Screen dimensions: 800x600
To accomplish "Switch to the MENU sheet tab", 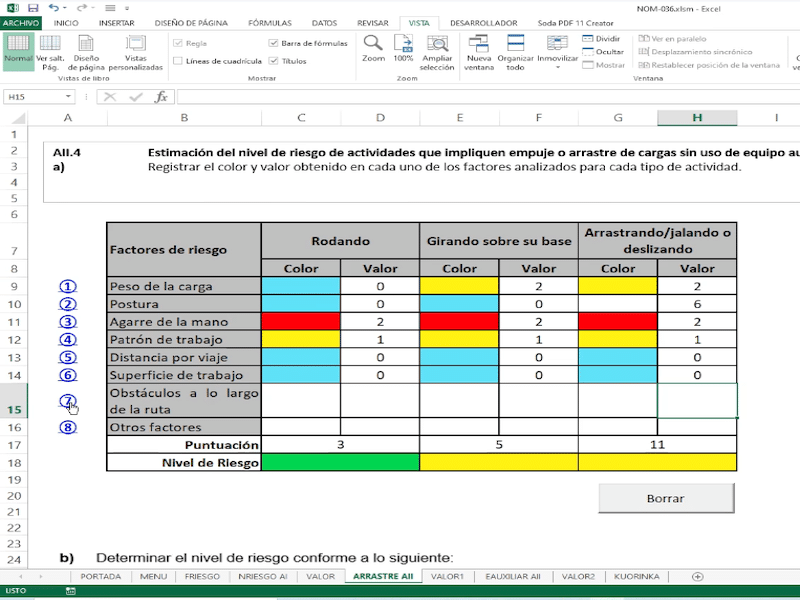I will pyautogui.click(x=154, y=577).
